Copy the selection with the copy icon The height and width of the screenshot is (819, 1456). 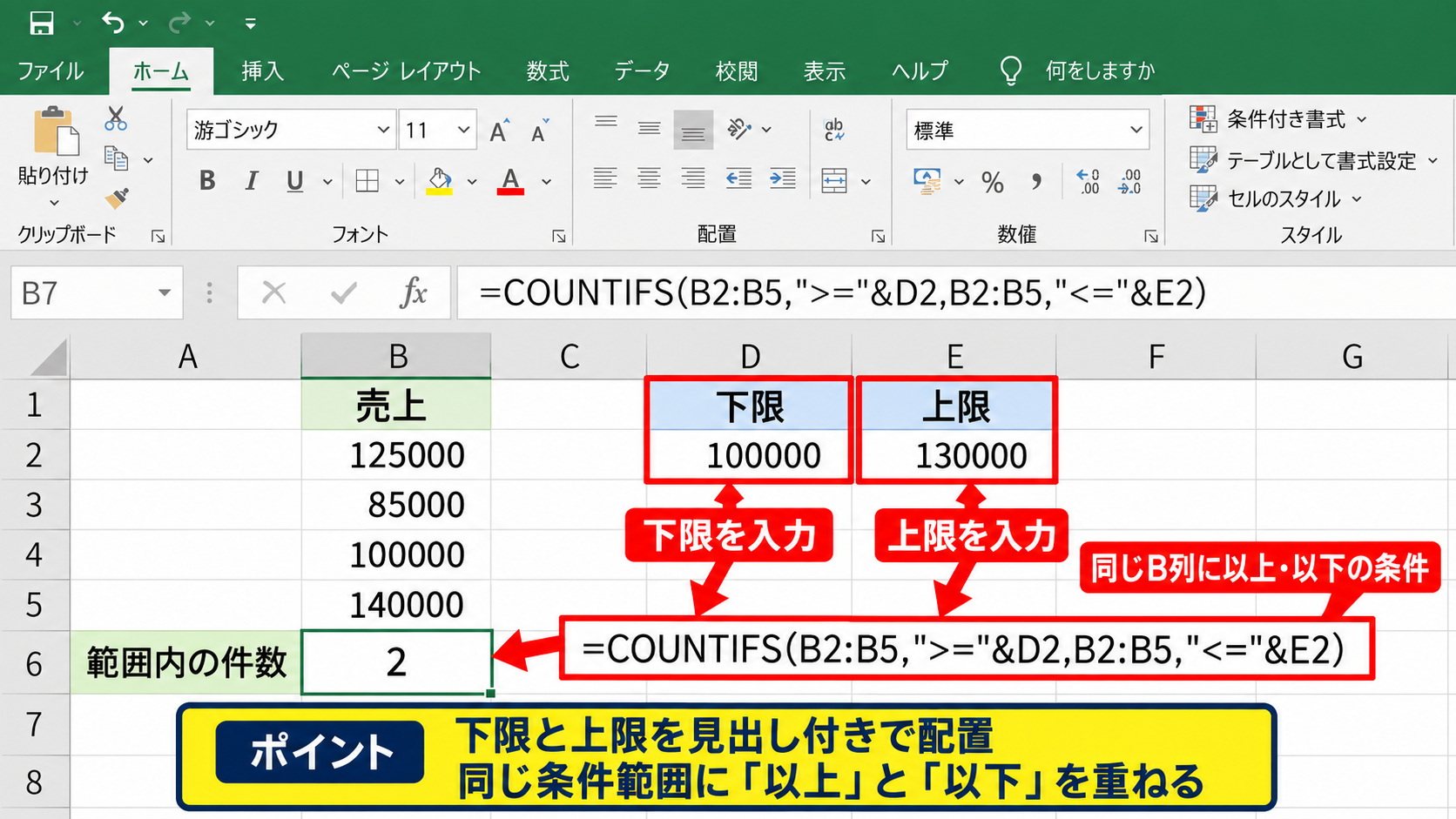click(116, 158)
